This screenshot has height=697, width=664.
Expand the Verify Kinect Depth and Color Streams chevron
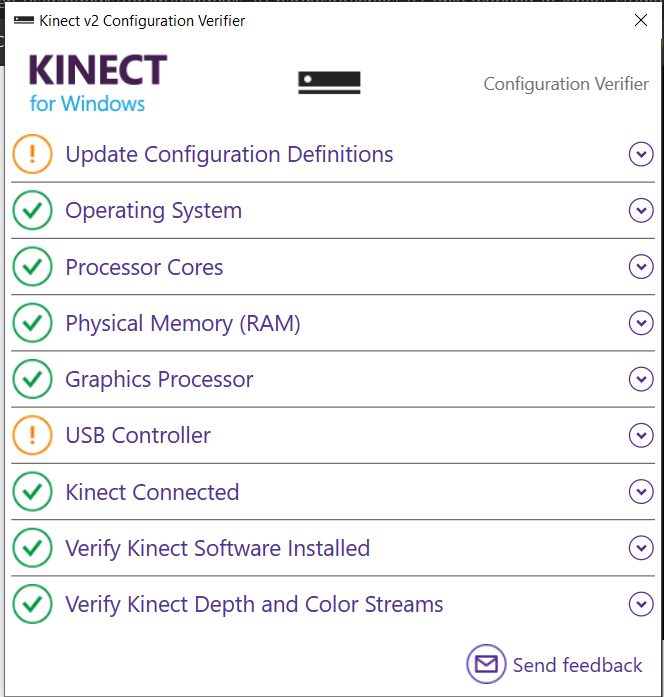click(x=641, y=604)
